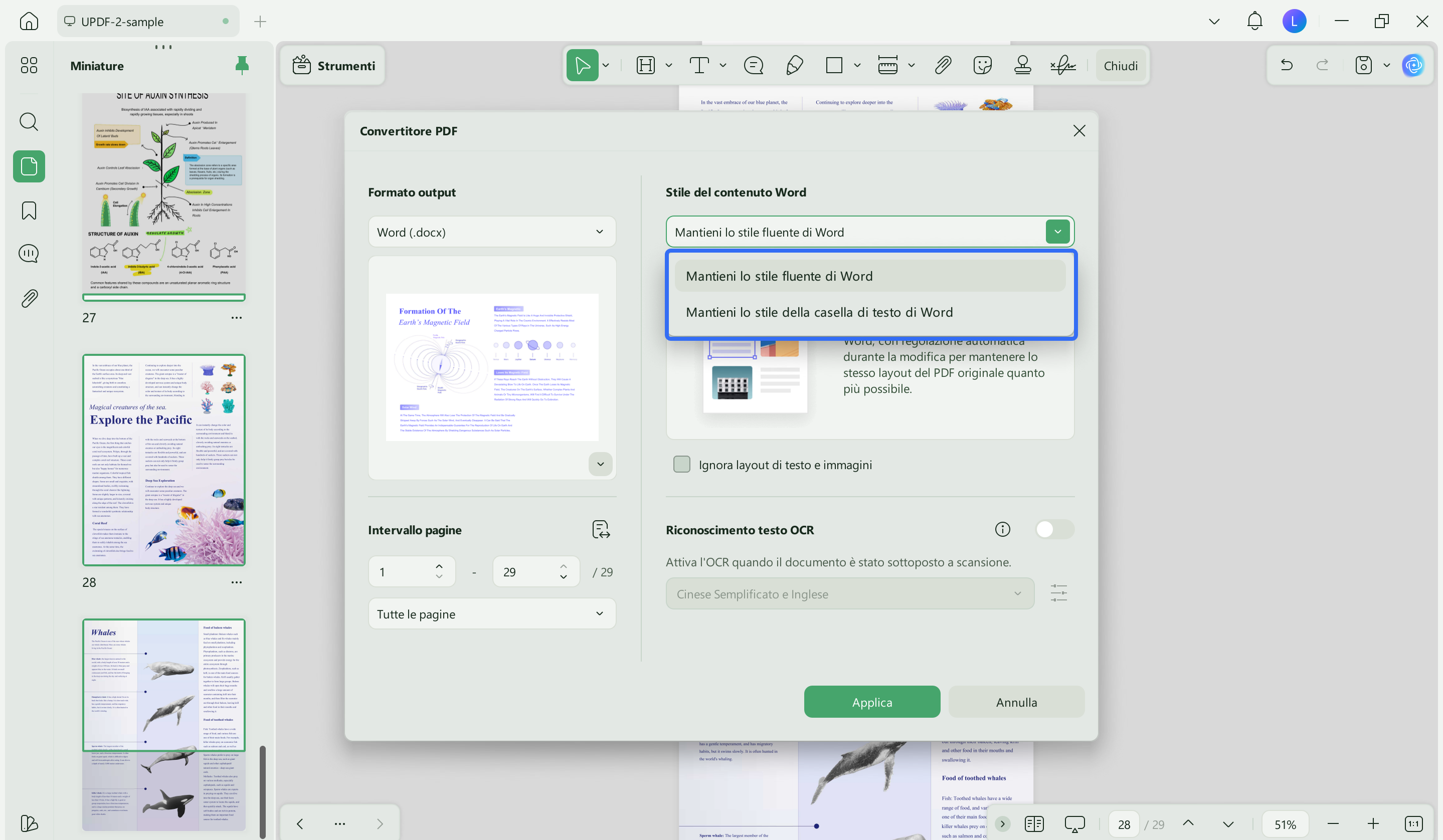
Task: Pin the Miniature panel
Action: (242, 66)
